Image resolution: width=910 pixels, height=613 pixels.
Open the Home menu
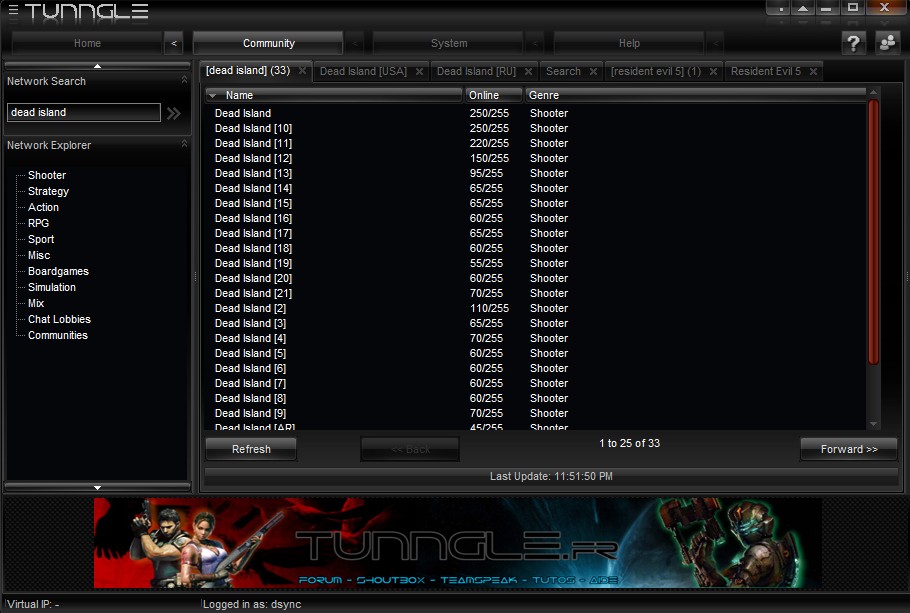[87, 44]
